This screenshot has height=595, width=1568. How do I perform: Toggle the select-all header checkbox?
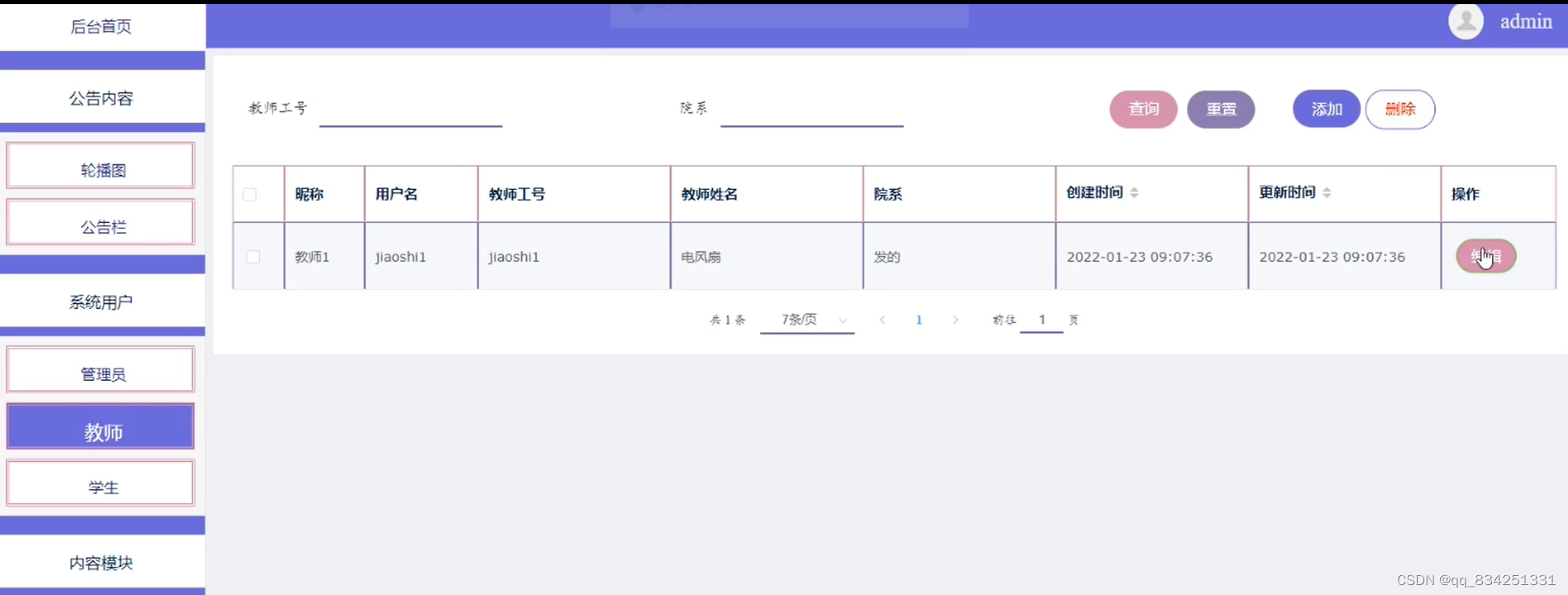249,194
